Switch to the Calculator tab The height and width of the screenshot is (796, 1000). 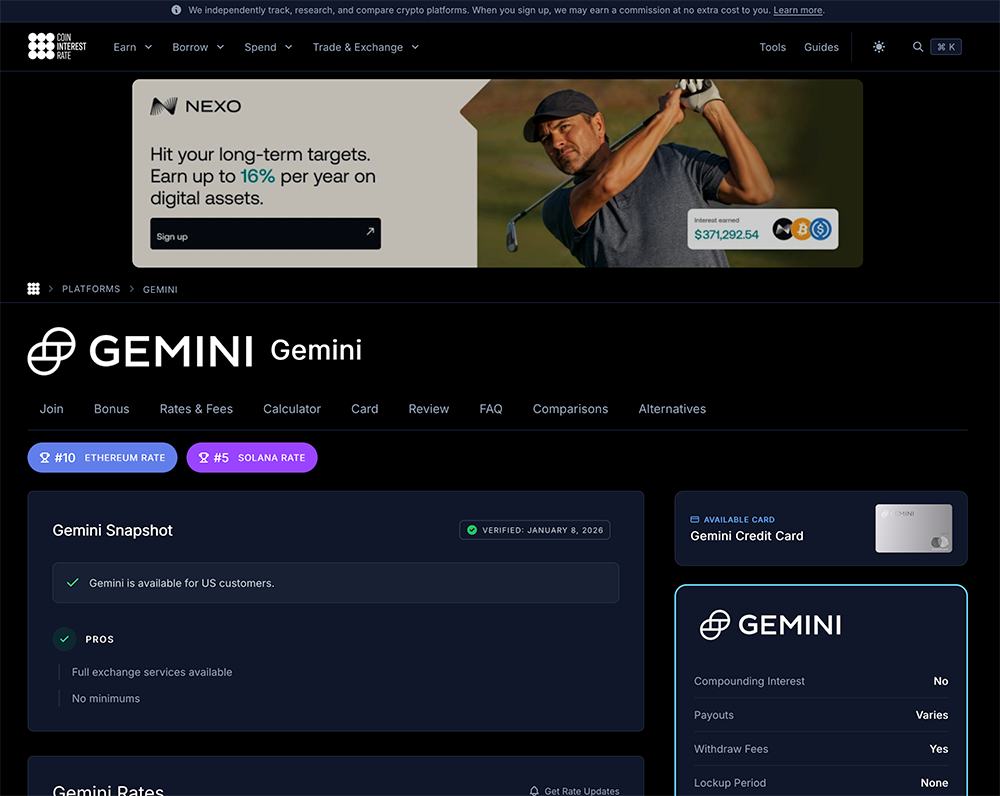pos(291,409)
